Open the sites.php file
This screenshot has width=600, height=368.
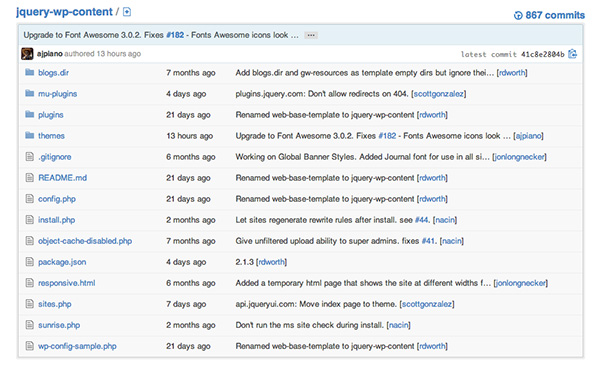[x=55, y=304]
